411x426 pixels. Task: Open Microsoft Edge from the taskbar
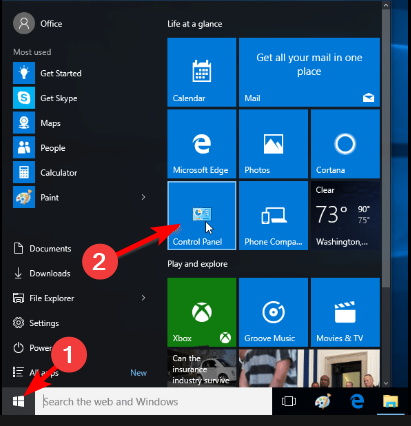coord(357,401)
